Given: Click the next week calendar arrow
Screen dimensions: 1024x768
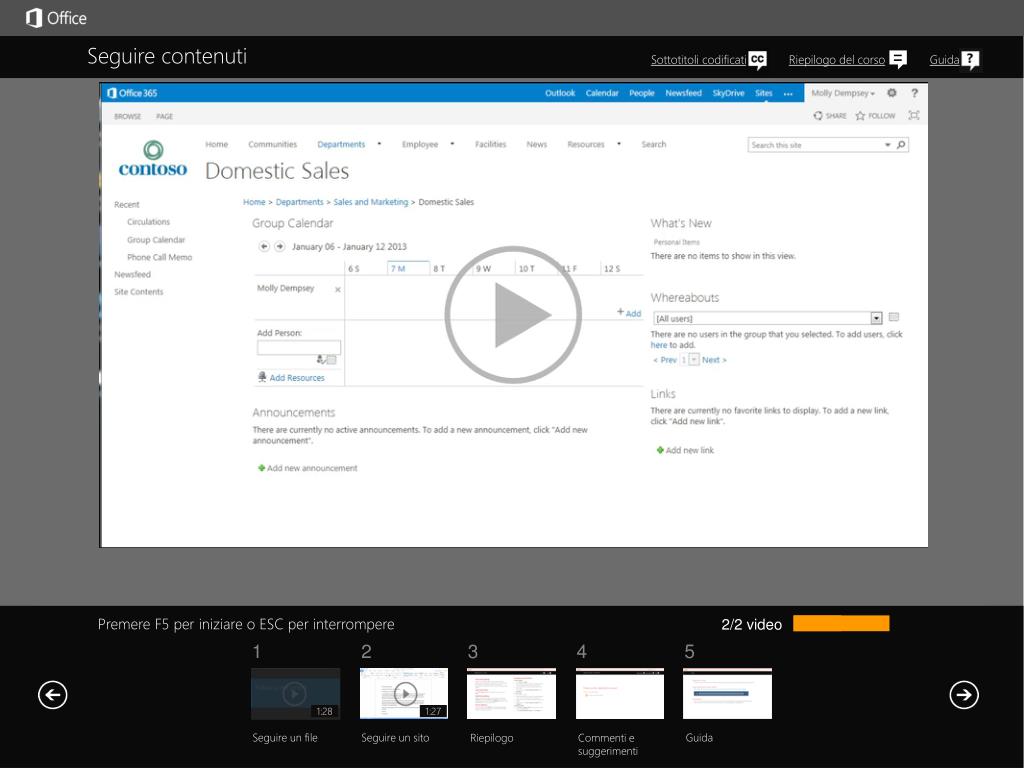Looking at the screenshot, I should pos(280,246).
